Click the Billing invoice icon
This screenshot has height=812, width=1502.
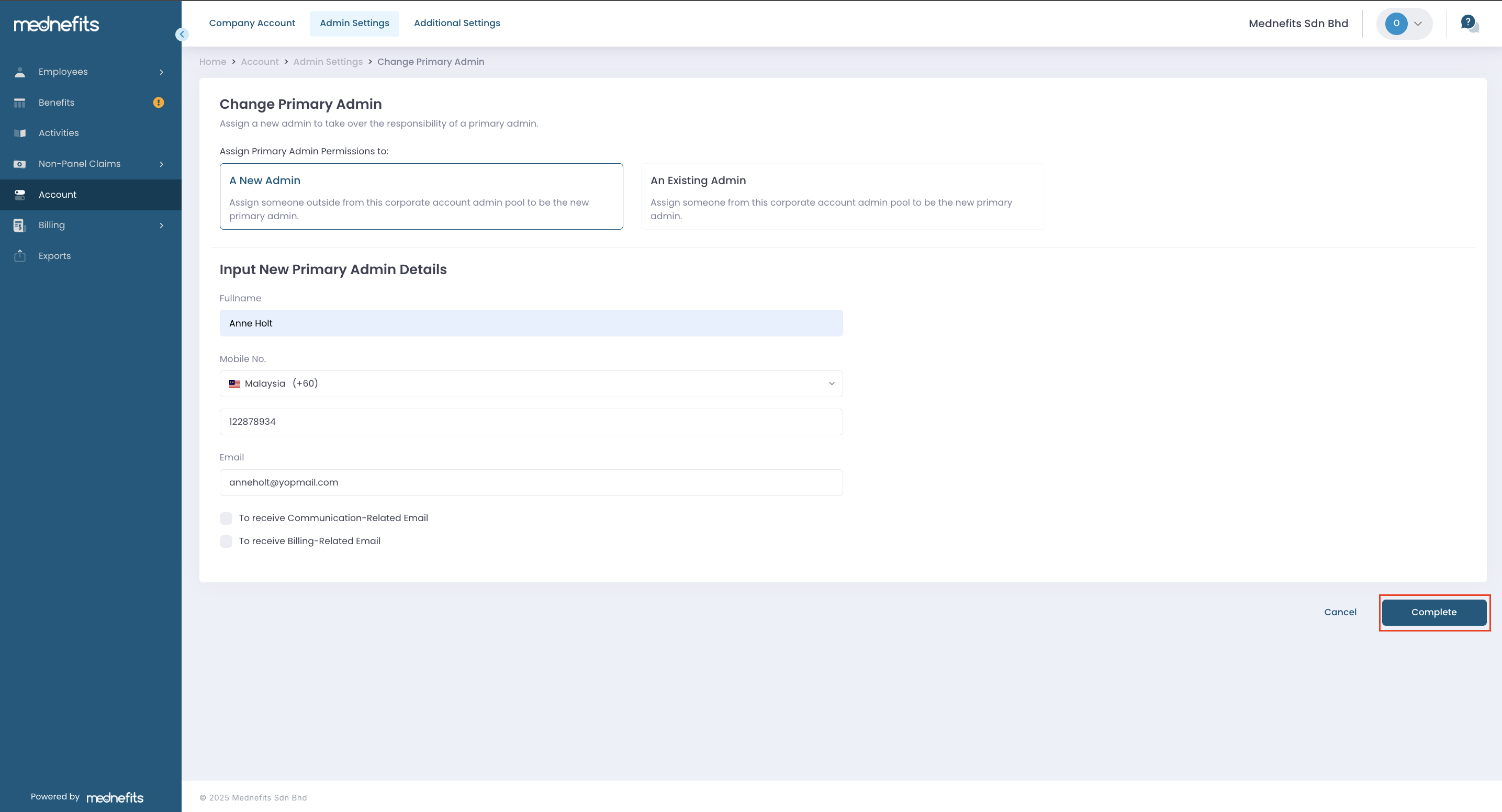click(x=20, y=225)
